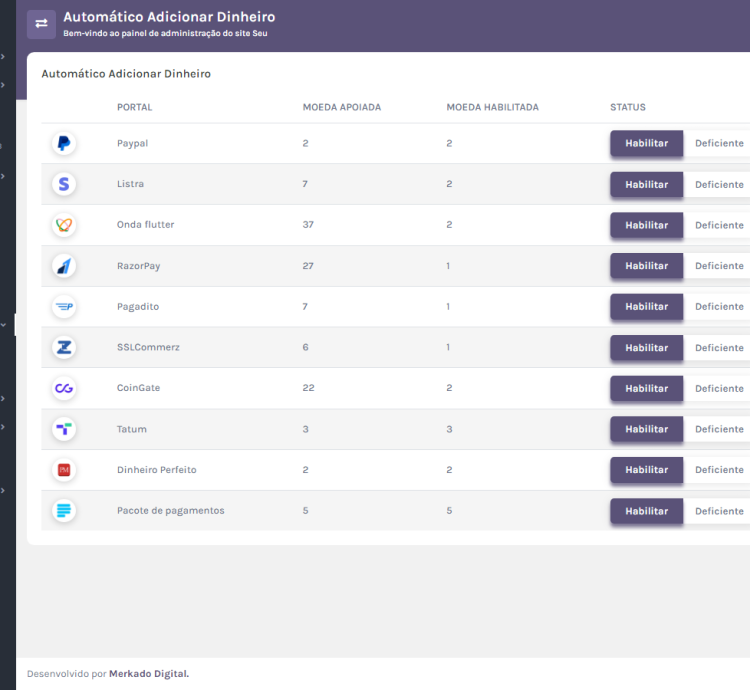Click the MOEDA APOIADA column header
750x690 pixels.
[341, 107]
